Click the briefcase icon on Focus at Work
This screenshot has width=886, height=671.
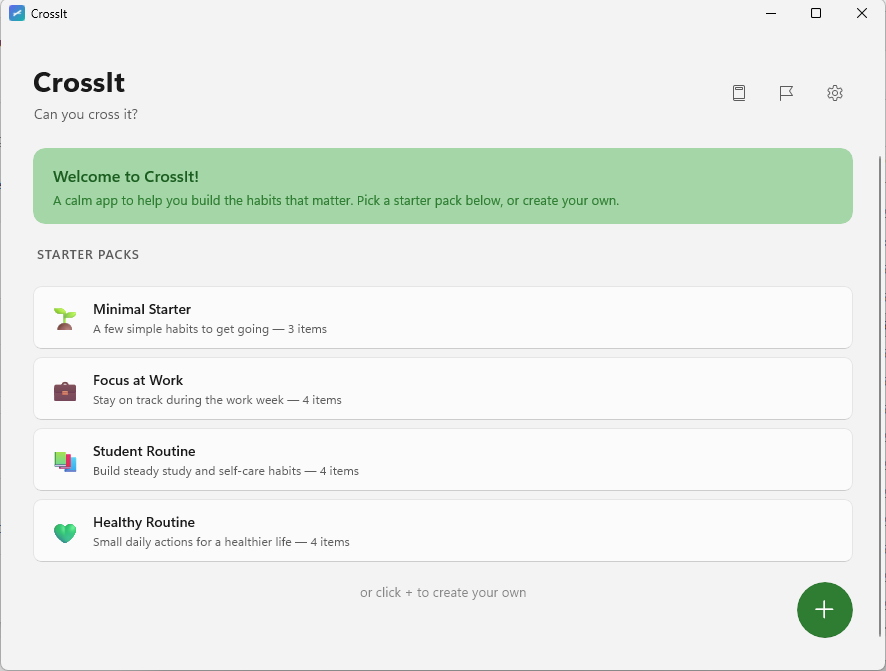[64, 390]
